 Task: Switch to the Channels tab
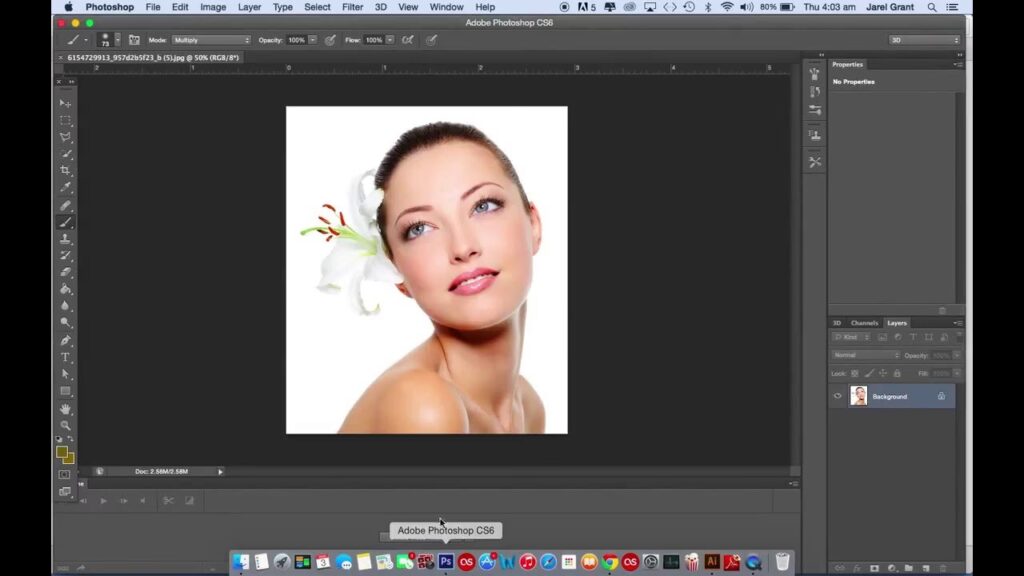(x=864, y=323)
